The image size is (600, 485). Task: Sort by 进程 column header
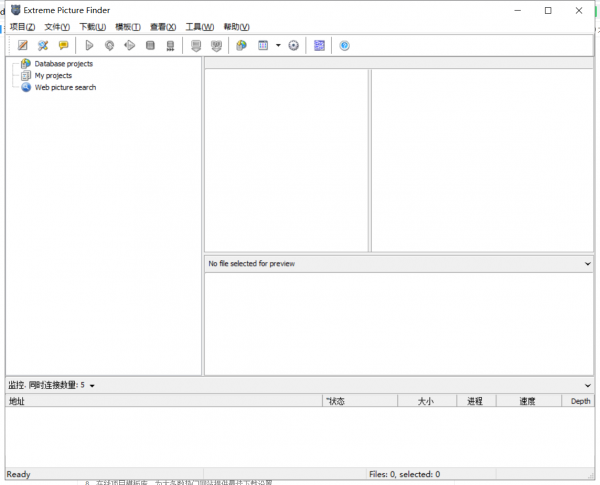coord(476,401)
